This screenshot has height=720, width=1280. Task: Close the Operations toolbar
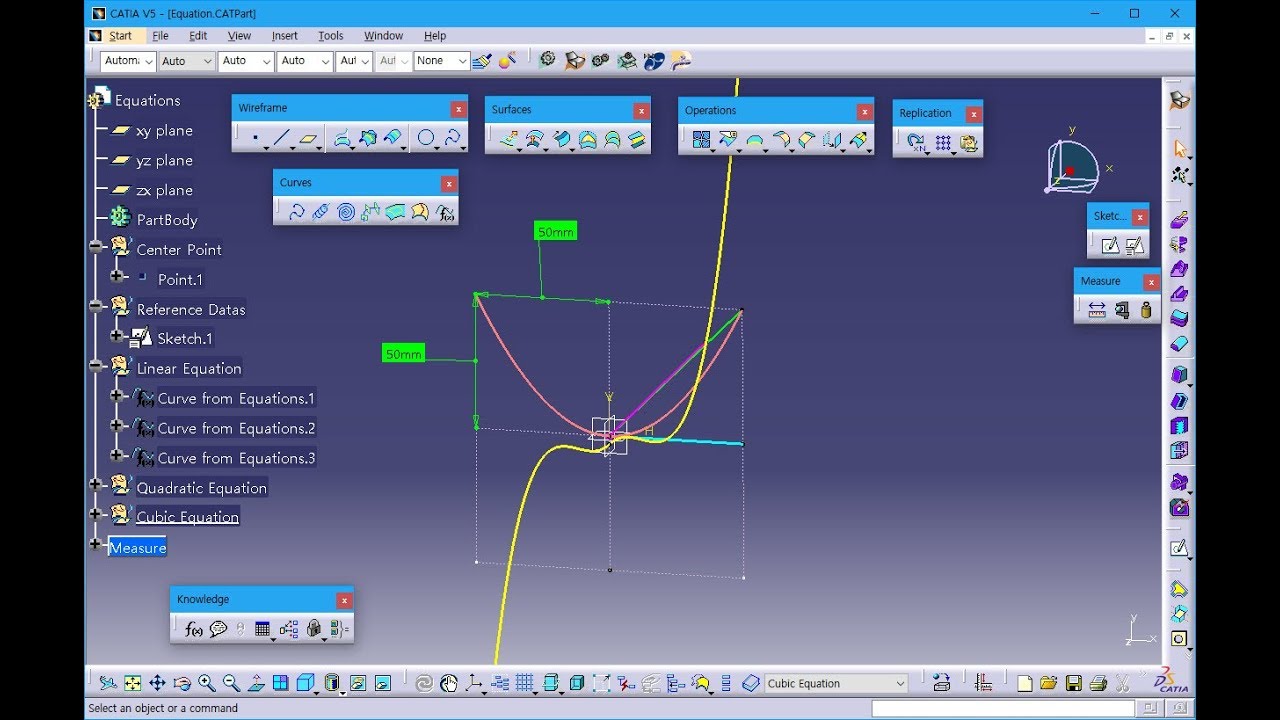coord(864,112)
